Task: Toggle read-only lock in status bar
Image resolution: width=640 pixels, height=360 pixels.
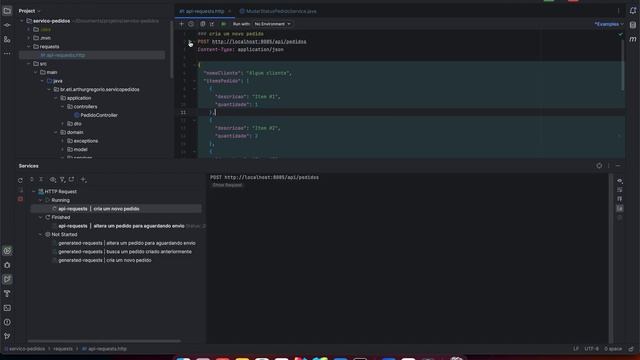Action: [x=631, y=349]
